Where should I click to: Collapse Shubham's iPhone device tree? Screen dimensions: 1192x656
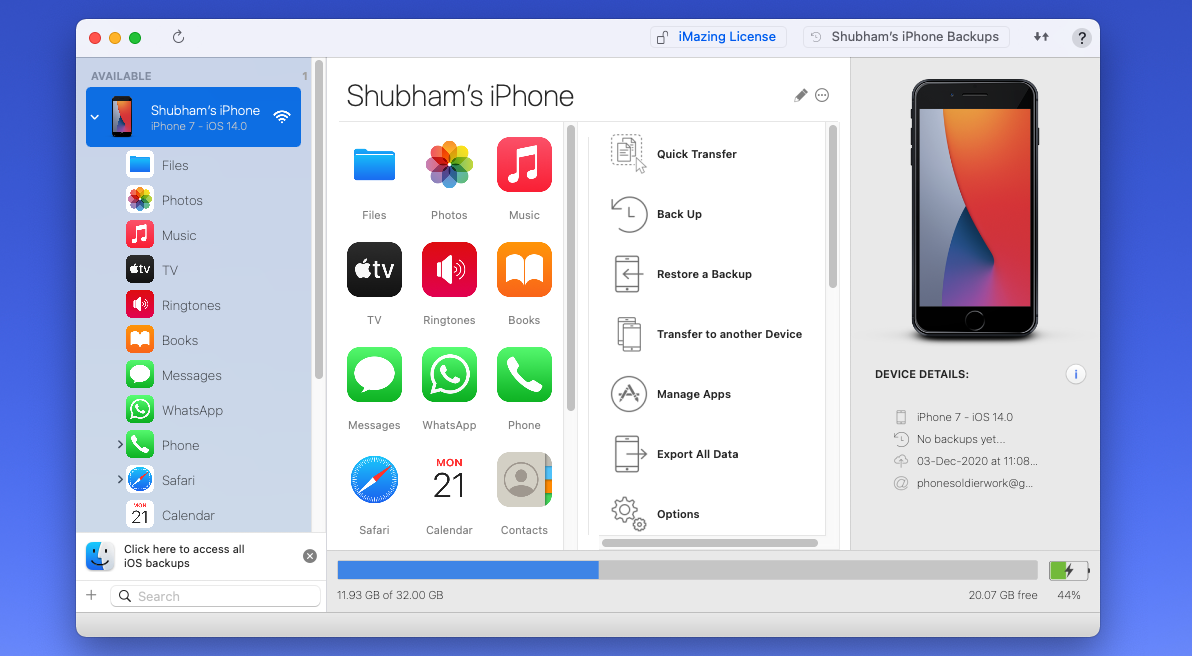click(95, 117)
